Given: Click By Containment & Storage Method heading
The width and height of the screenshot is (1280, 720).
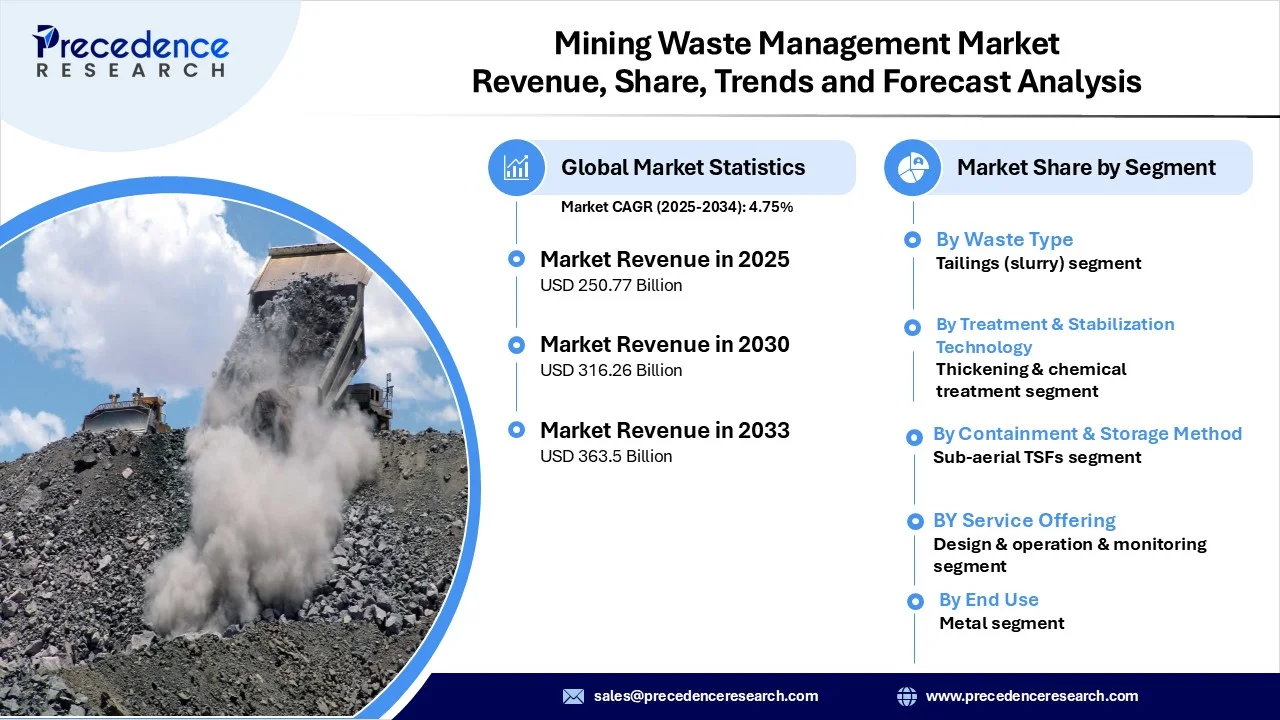Looking at the screenshot, I should 1087,434.
